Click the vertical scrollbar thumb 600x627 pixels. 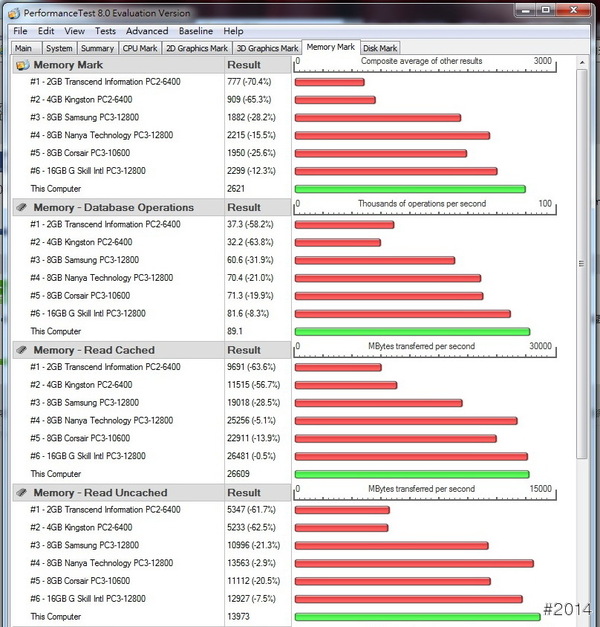click(582, 264)
